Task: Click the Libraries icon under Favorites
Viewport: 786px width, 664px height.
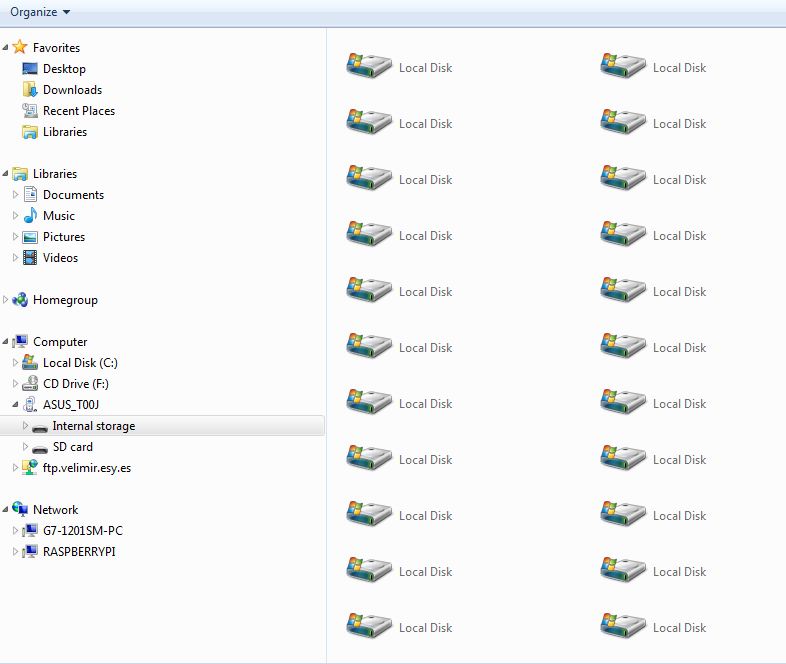Action: point(30,132)
